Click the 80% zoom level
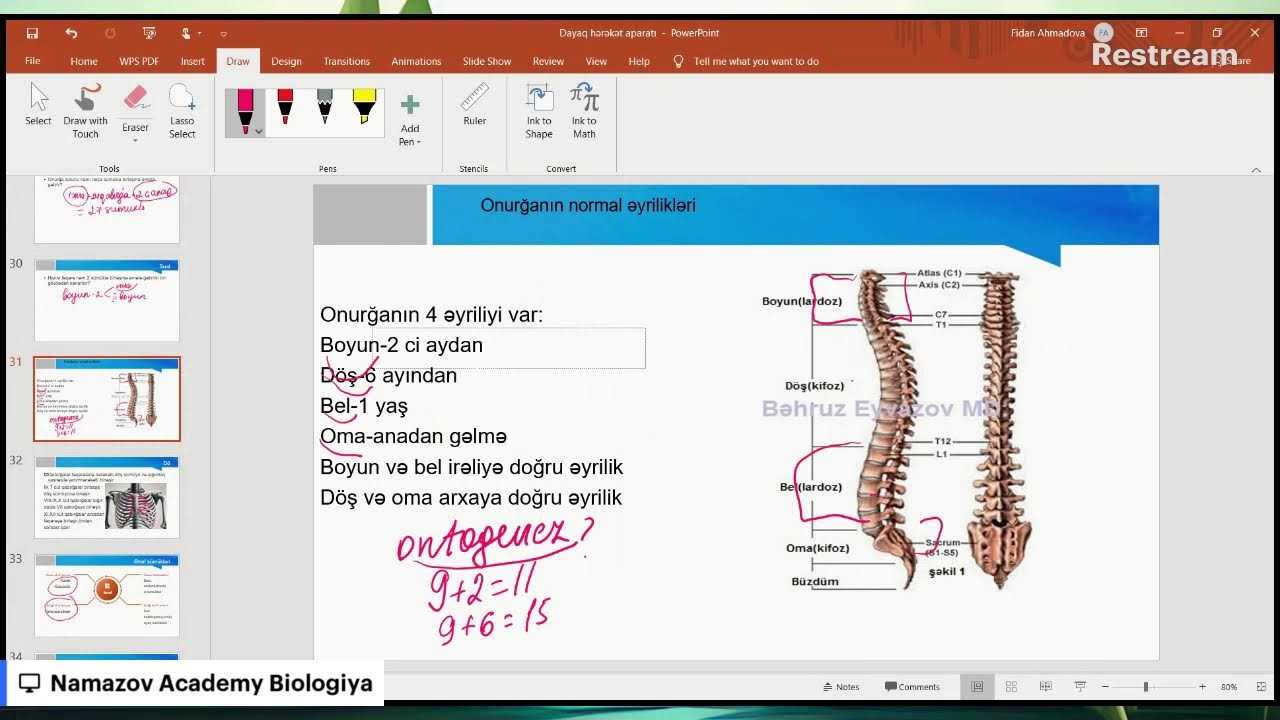This screenshot has width=1280, height=720. 1229,687
